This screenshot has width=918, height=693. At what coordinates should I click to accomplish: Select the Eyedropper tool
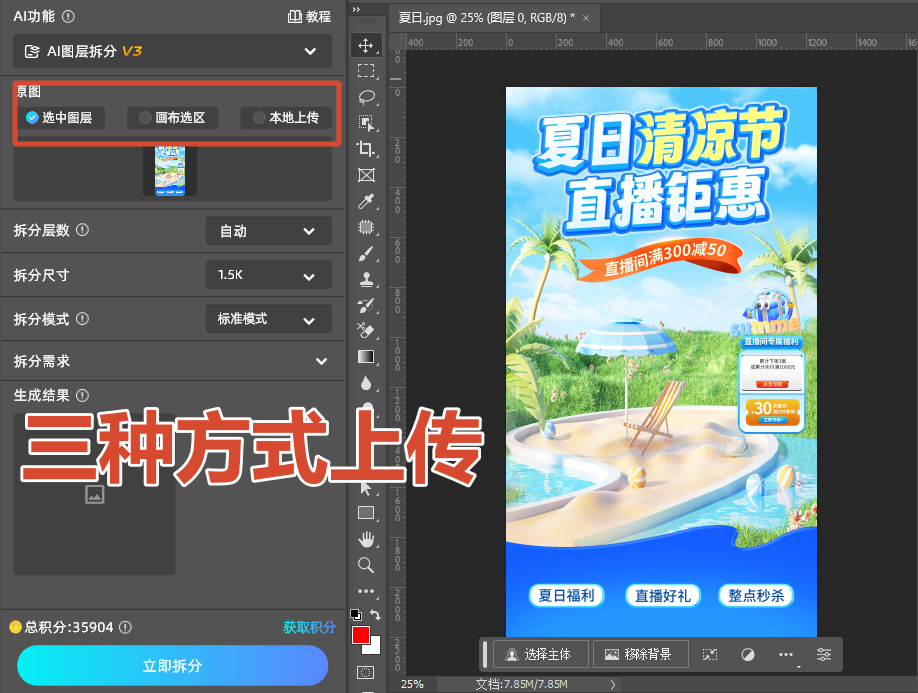(x=366, y=201)
